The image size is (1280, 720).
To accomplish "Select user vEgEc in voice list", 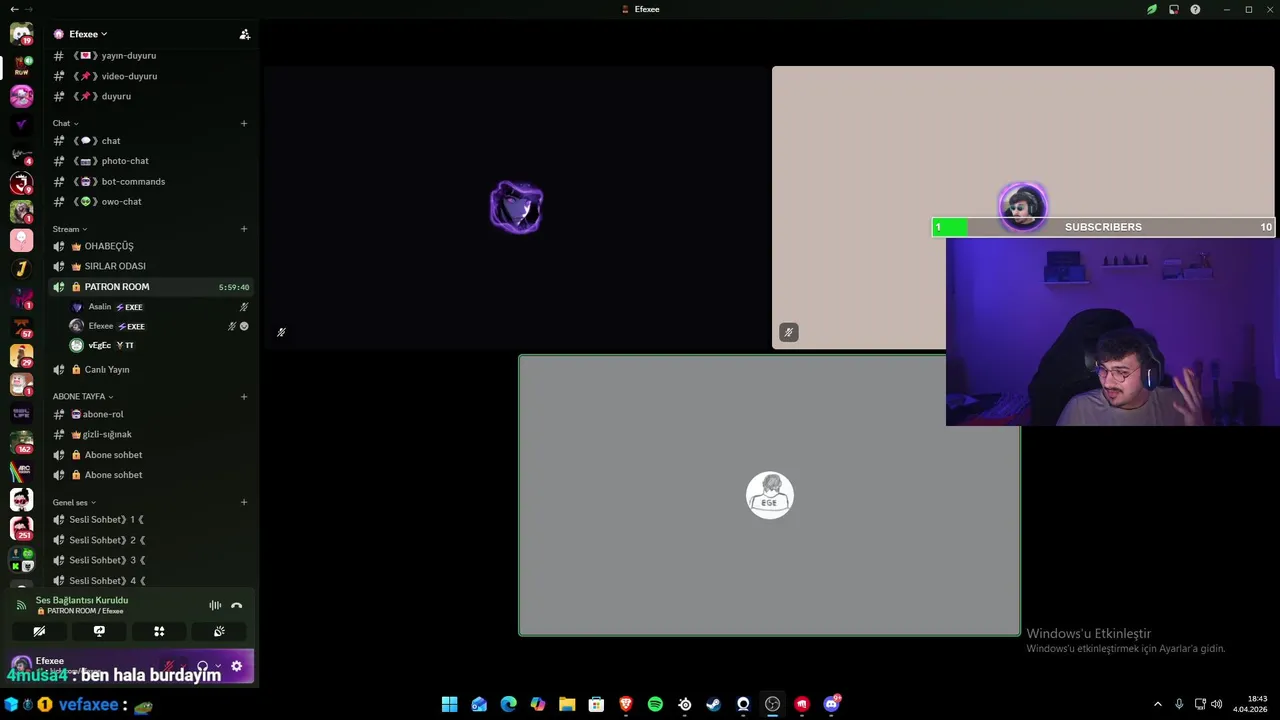I will coord(160,345).
